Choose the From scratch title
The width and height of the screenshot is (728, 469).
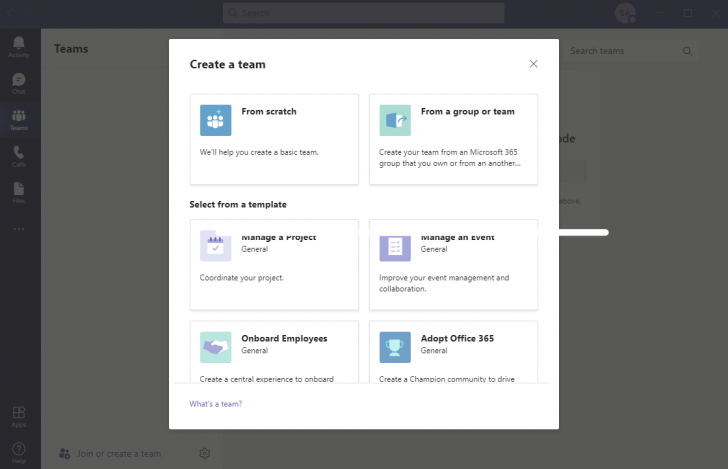tap(269, 111)
